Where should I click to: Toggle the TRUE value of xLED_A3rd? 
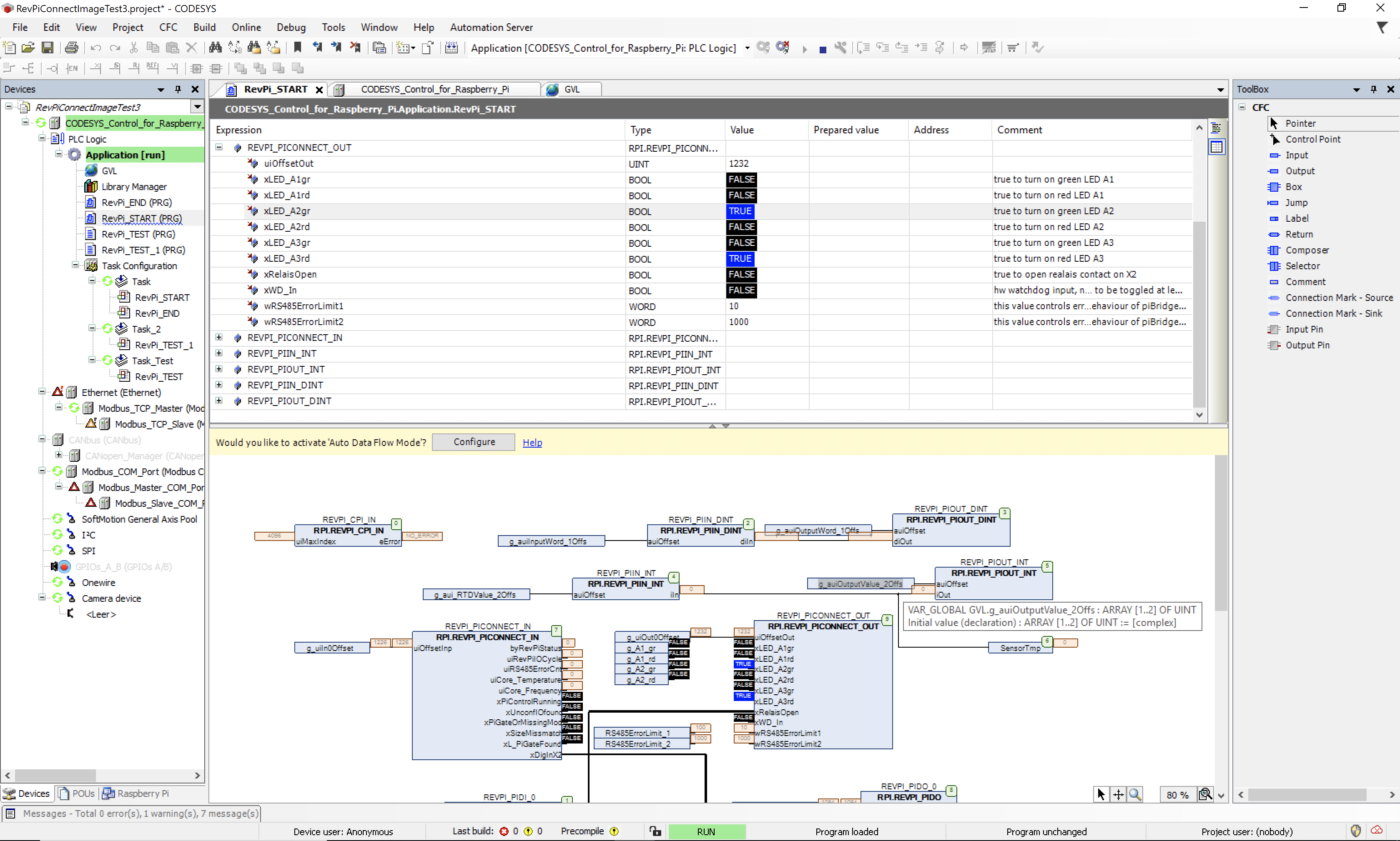coord(740,258)
